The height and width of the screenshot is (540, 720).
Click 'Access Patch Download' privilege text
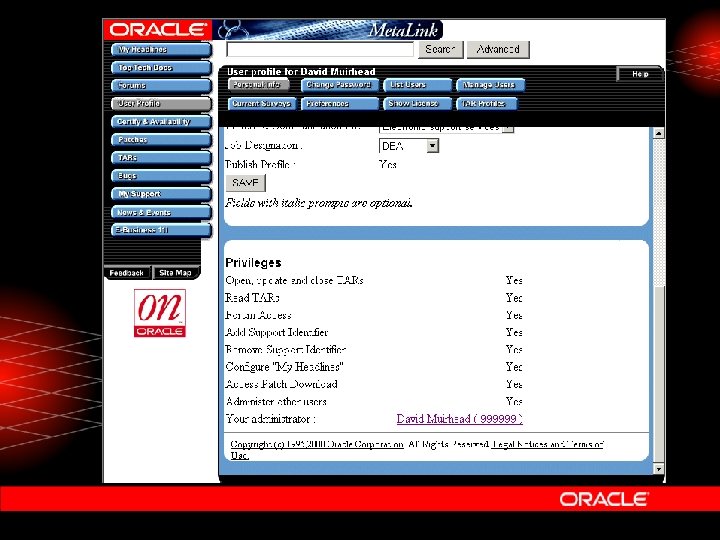[281, 384]
